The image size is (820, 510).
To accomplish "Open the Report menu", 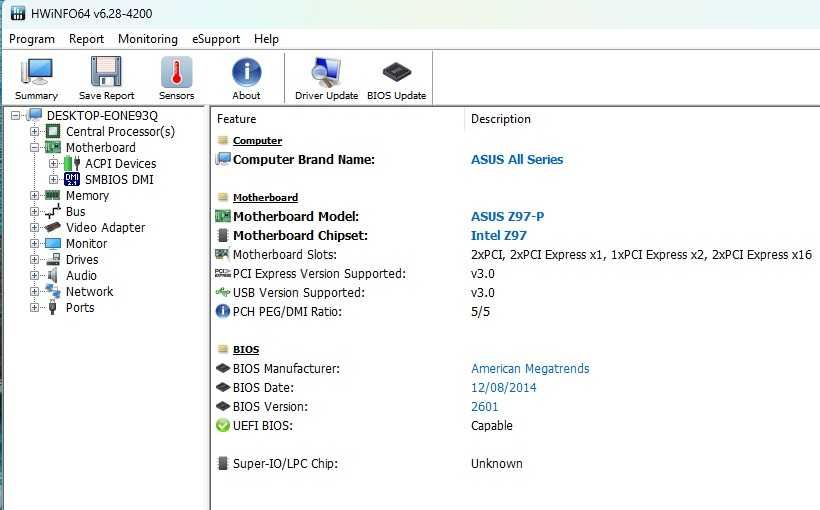I will [86, 39].
